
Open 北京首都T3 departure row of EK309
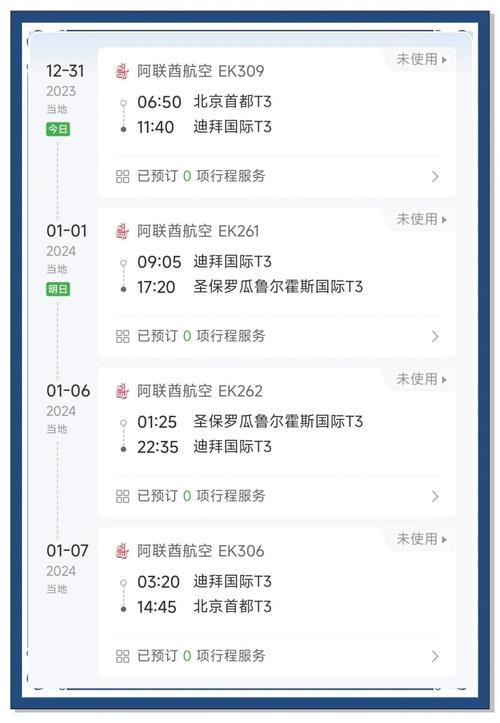(204, 102)
